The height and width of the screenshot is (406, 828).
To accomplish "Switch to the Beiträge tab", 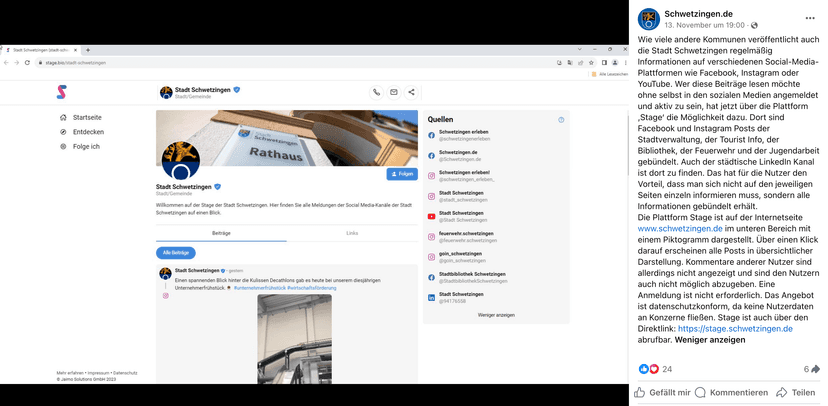I will [221, 233].
